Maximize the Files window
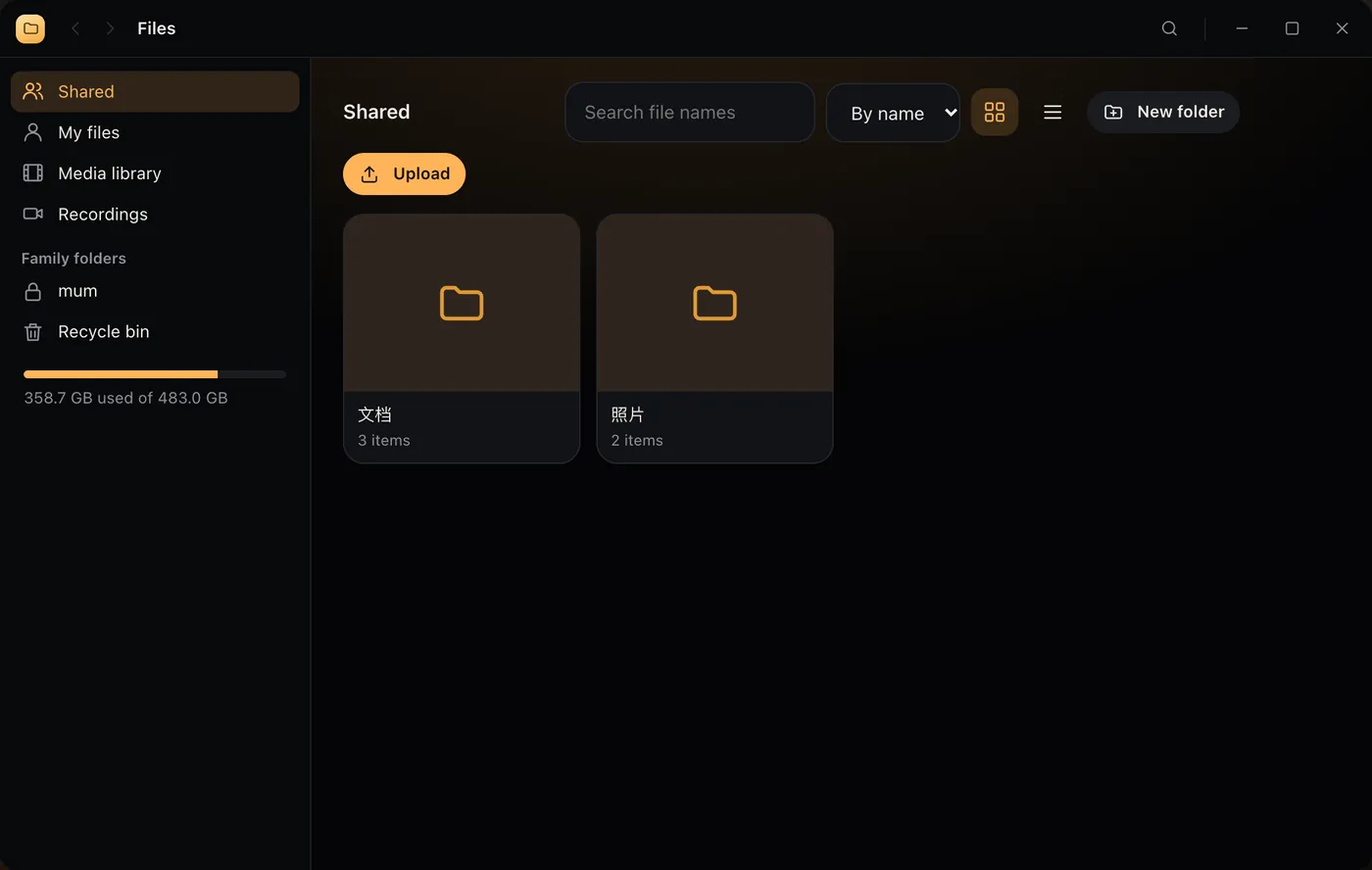The width and height of the screenshot is (1372, 870). coord(1292,28)
